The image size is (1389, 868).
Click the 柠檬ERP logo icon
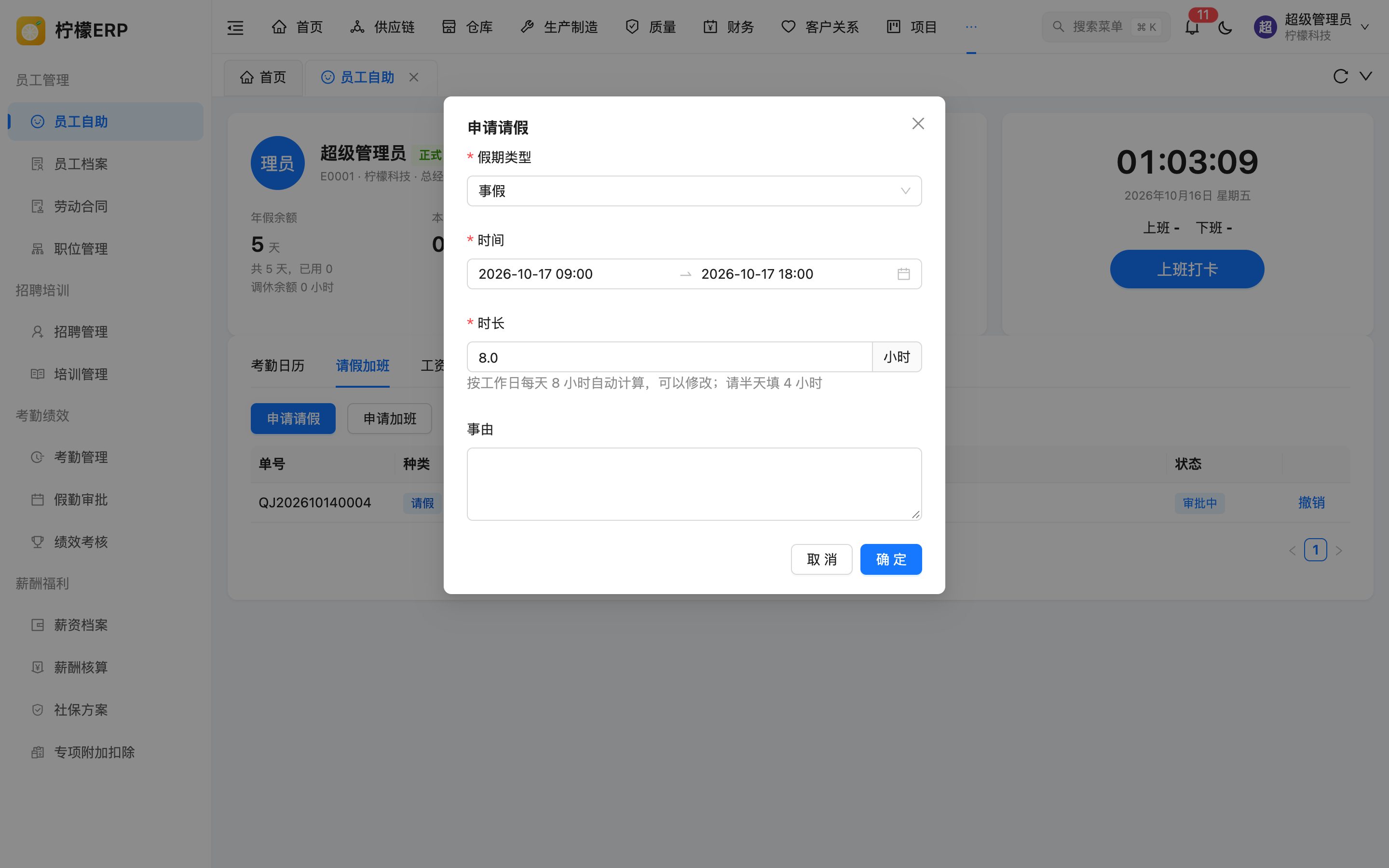(30, 30)
